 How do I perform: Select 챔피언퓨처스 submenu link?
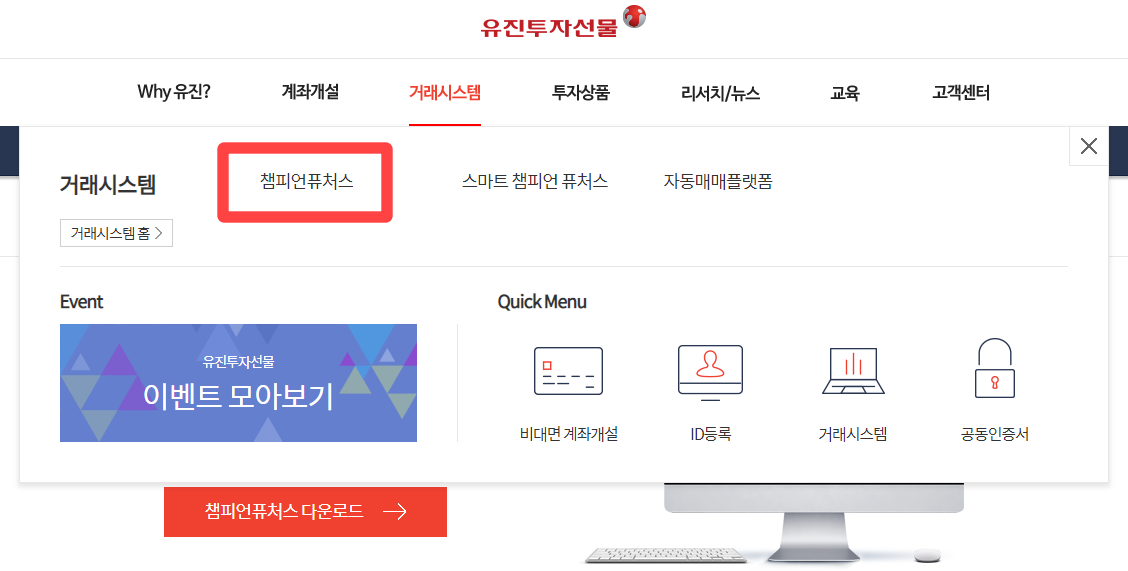click(x=306, y=181)
